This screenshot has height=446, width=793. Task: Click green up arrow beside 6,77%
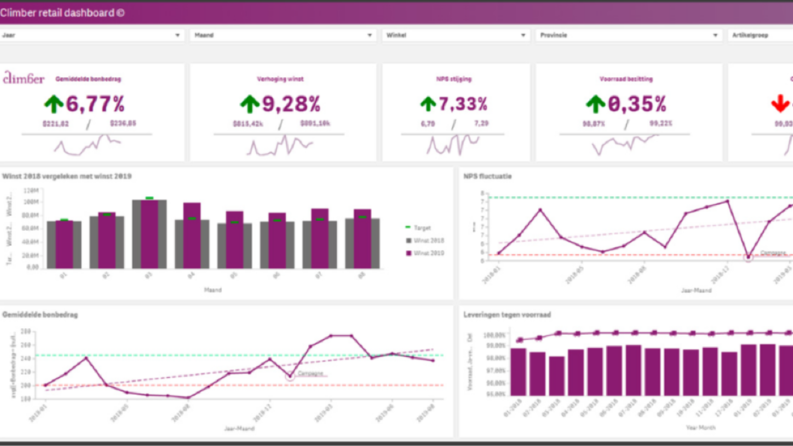54,104
